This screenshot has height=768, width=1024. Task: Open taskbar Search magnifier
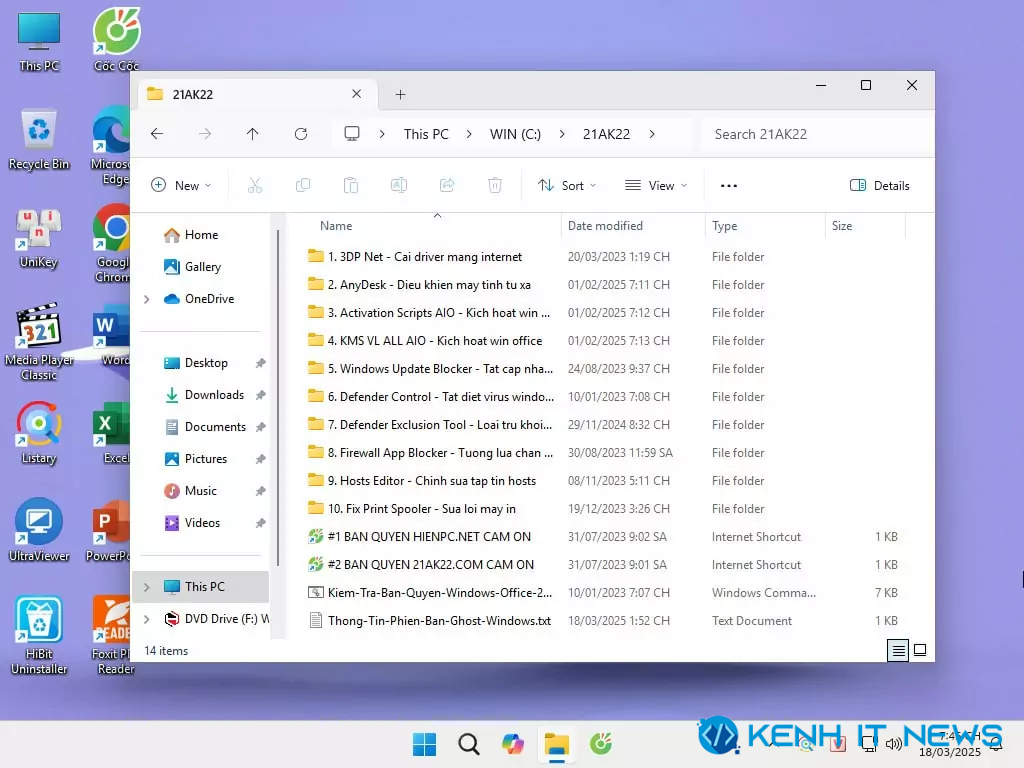[469, 744]
